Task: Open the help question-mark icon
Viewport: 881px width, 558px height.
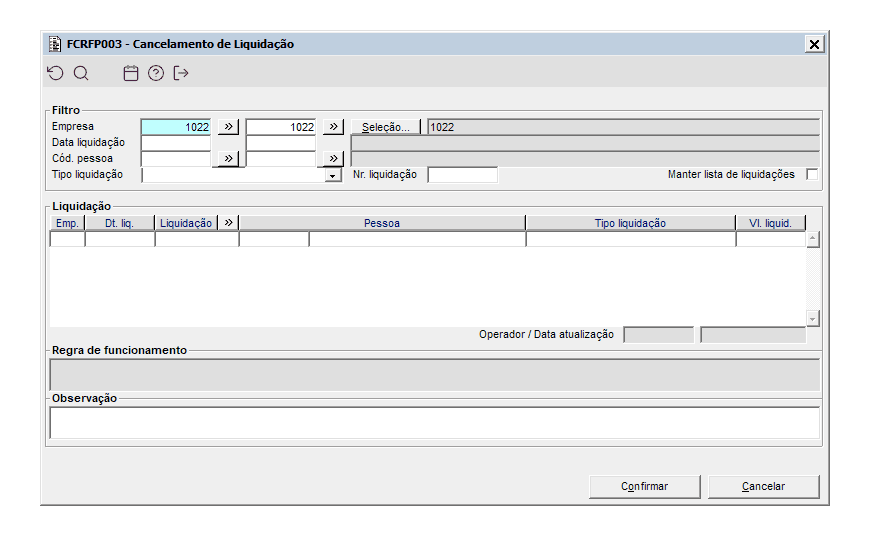Action: 156,73
